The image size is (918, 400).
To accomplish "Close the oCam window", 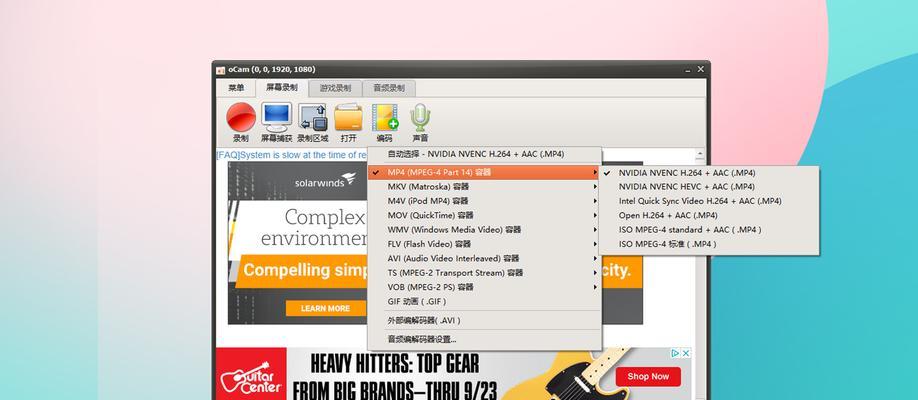I will pos(700,70).
